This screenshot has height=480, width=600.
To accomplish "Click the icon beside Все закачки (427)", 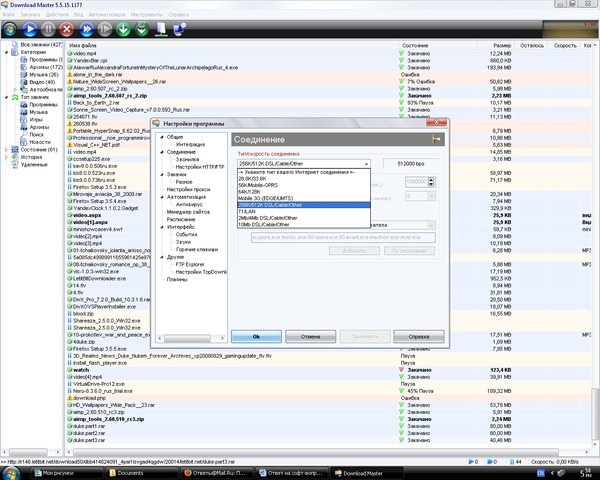I will tap(15, 44).
